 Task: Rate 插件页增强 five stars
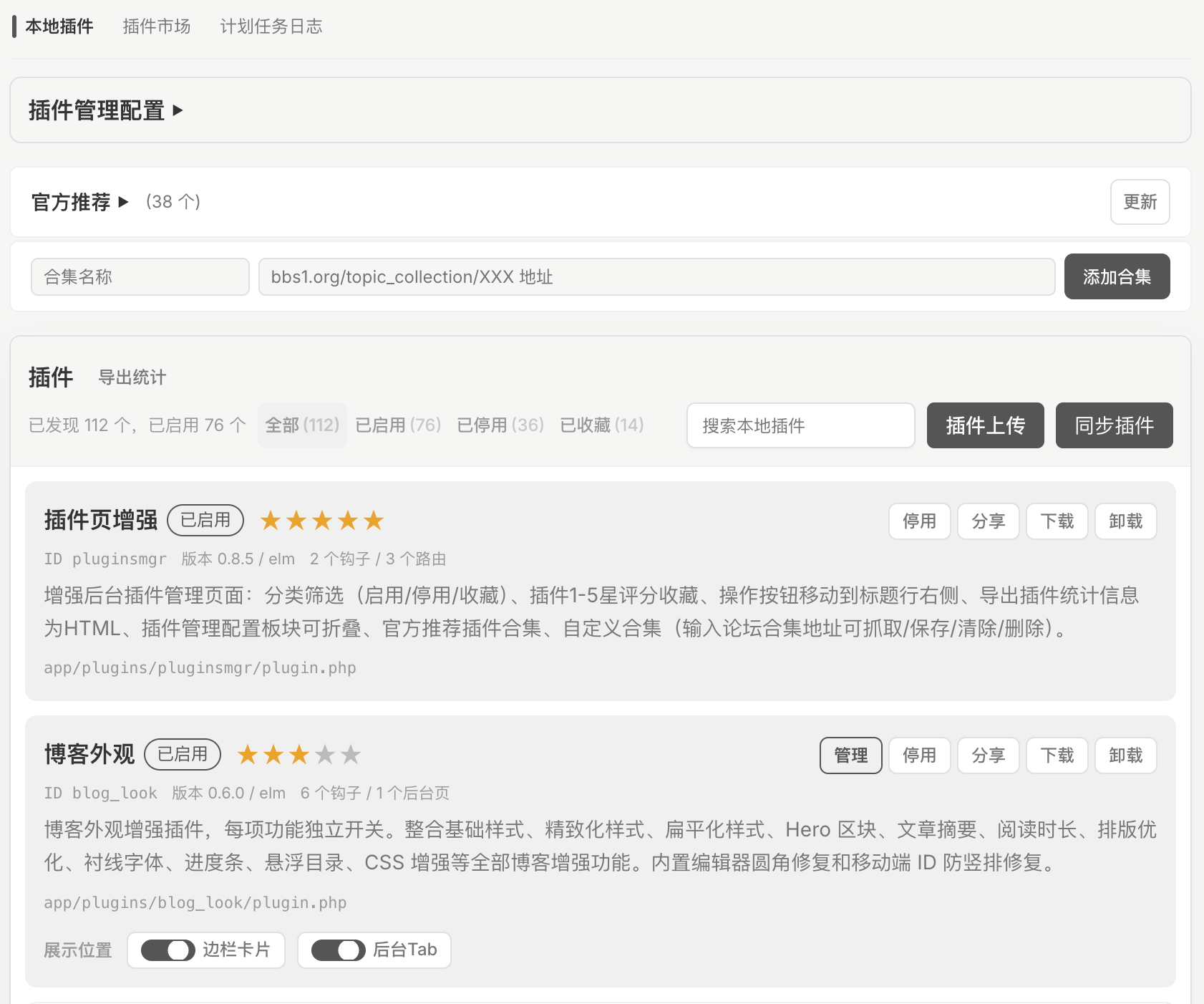[374, 521]
